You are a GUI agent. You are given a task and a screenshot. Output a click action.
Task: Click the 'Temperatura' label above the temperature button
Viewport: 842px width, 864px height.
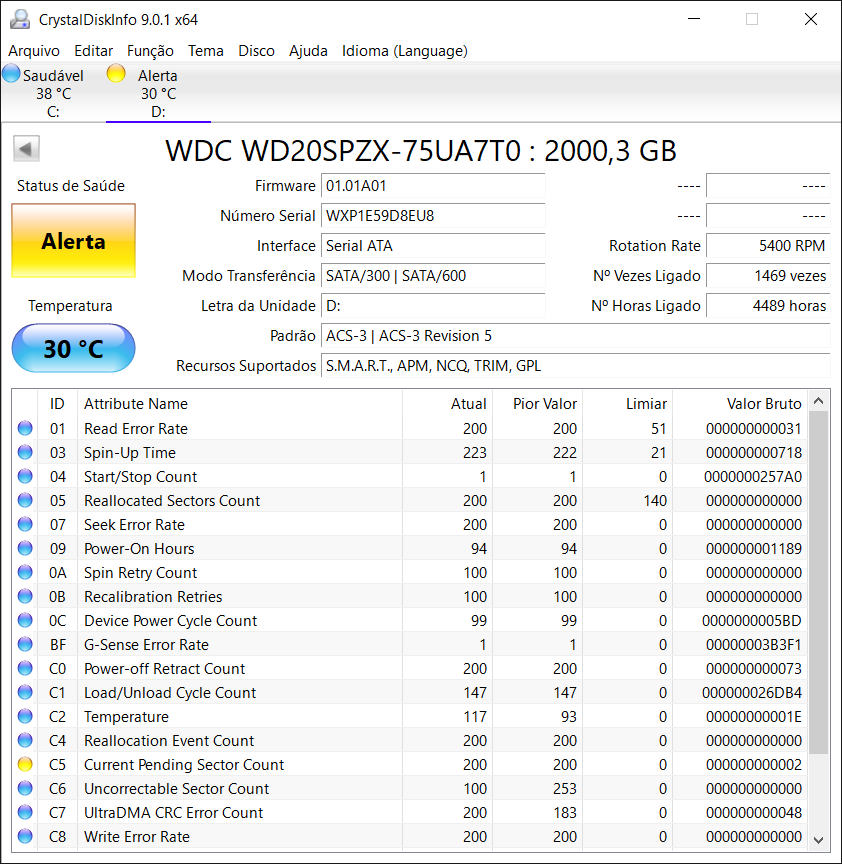pos(71,306)
